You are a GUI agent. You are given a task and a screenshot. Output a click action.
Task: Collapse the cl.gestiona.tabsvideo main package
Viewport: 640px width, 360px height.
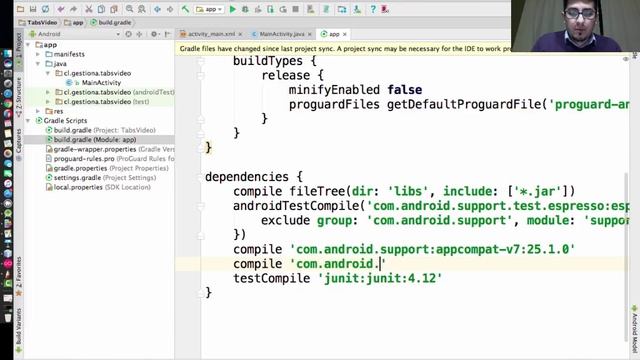[48, 73]
